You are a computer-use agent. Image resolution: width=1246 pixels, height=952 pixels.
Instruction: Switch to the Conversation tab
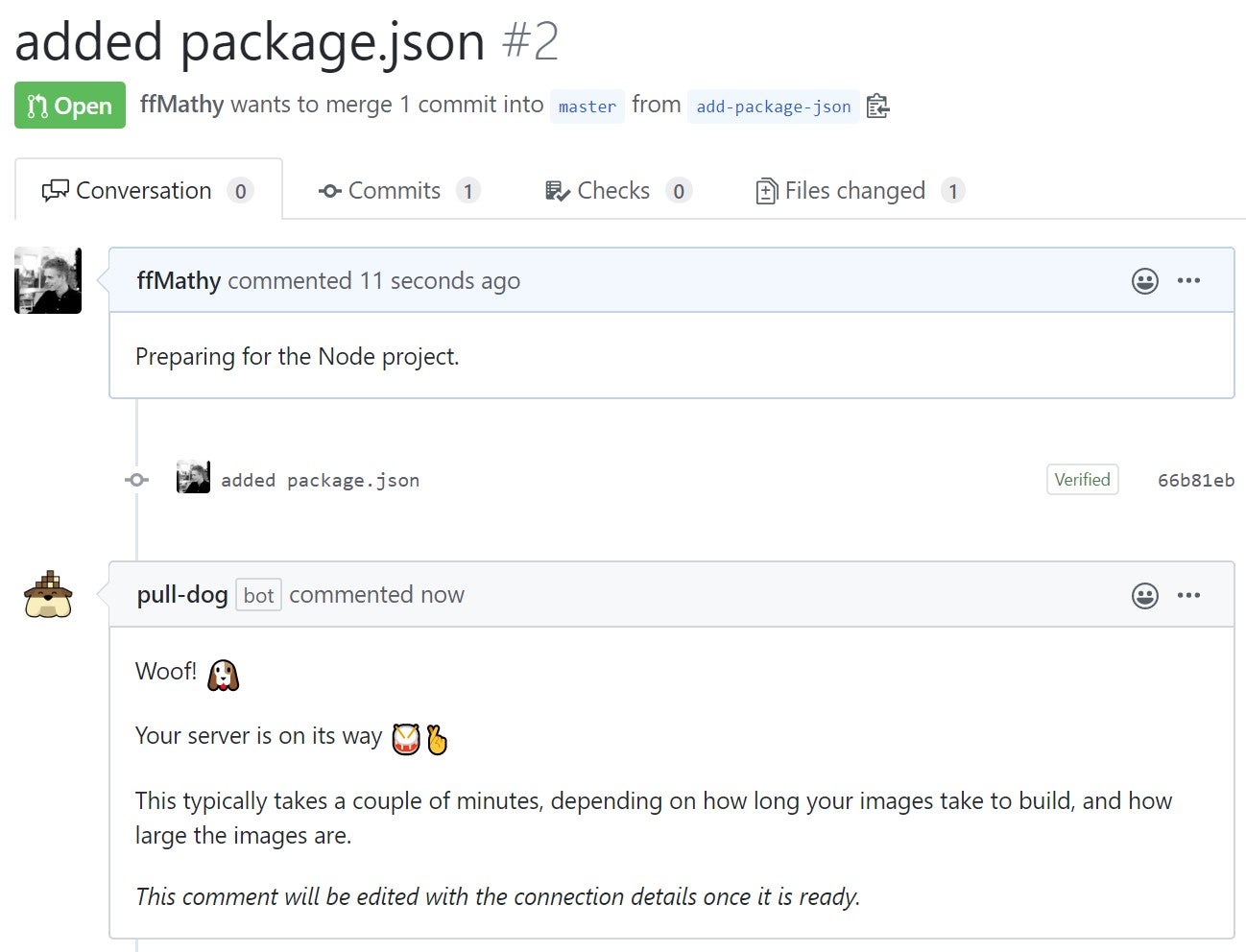148,191
